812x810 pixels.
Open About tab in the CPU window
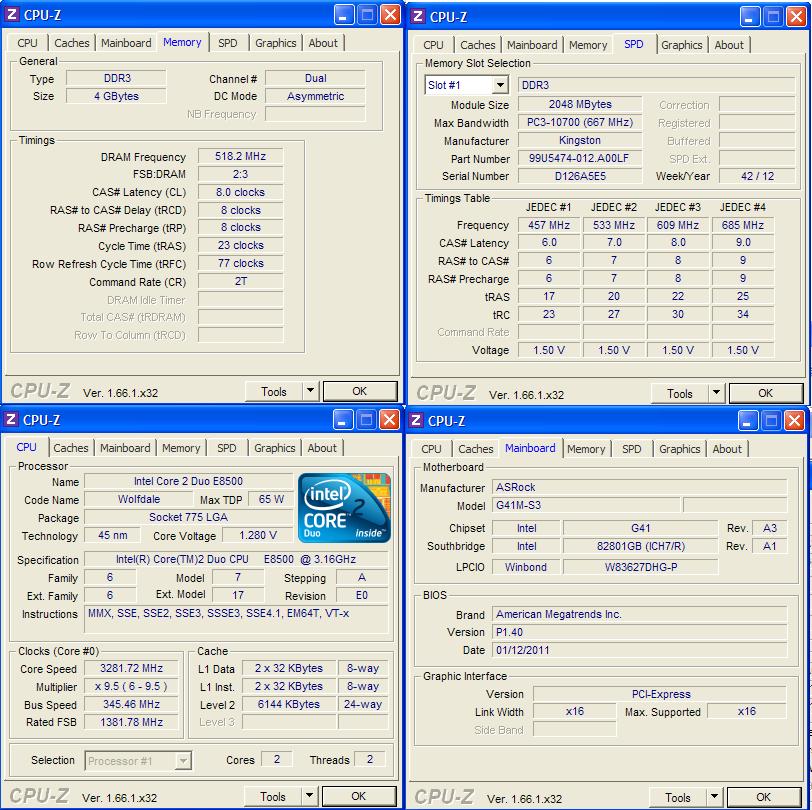click(x=322, y=448)
